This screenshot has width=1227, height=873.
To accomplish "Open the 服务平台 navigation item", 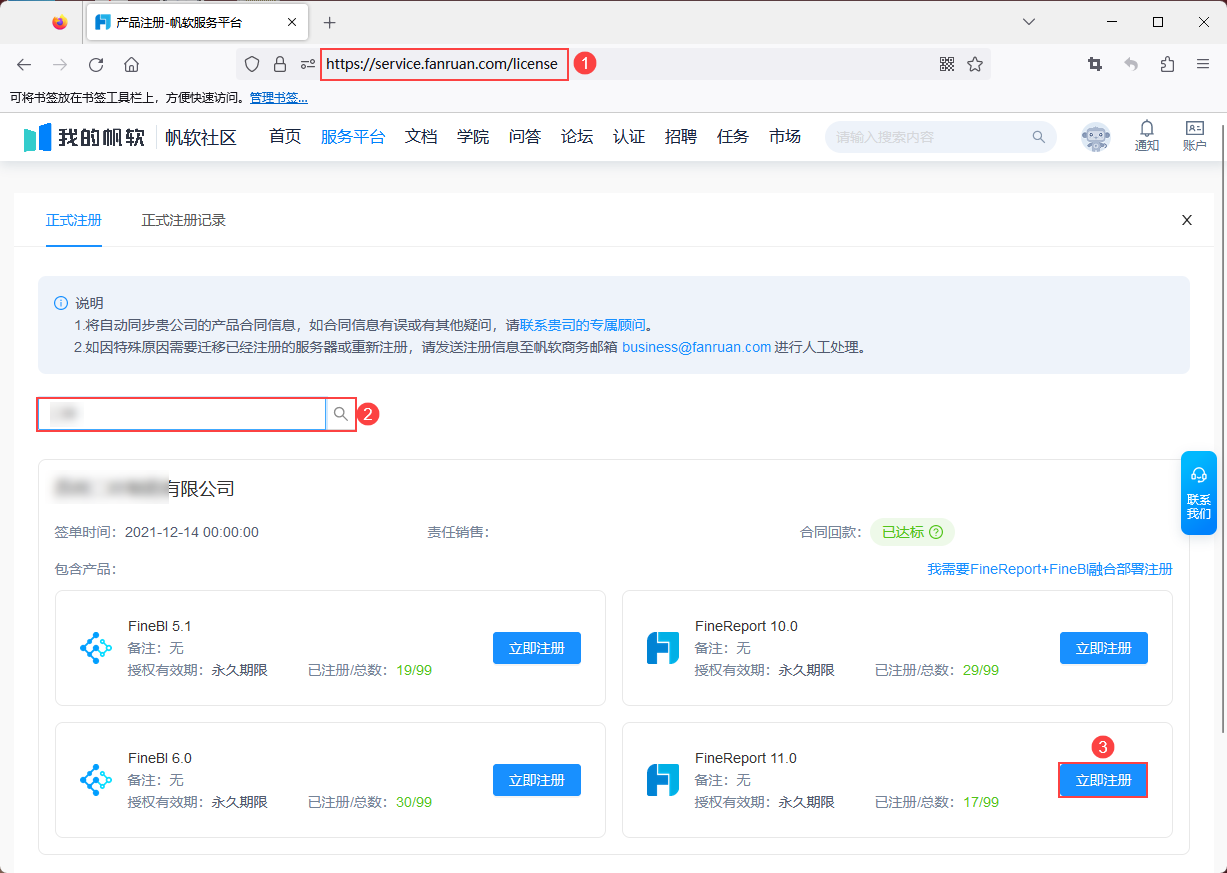I will coord(353,137).
